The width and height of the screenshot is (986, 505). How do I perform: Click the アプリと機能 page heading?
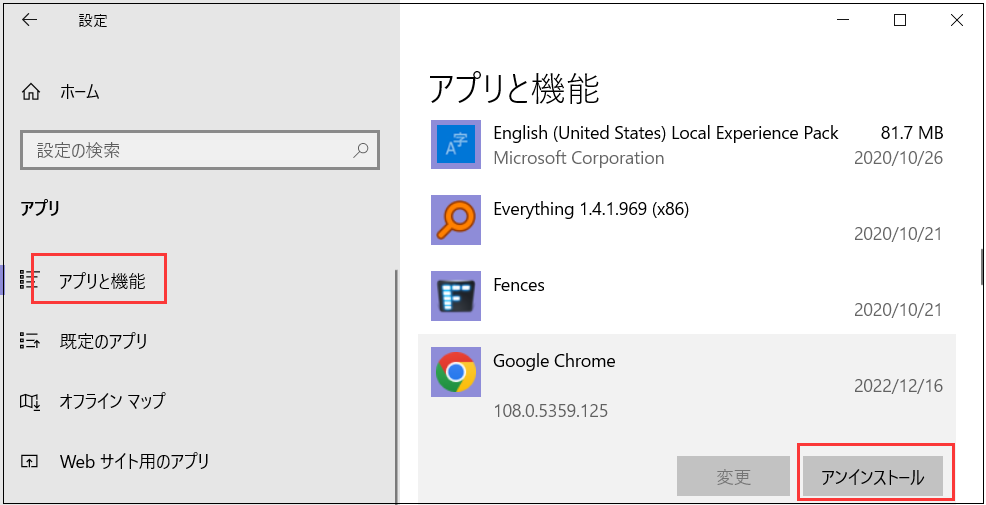[514, 89]
